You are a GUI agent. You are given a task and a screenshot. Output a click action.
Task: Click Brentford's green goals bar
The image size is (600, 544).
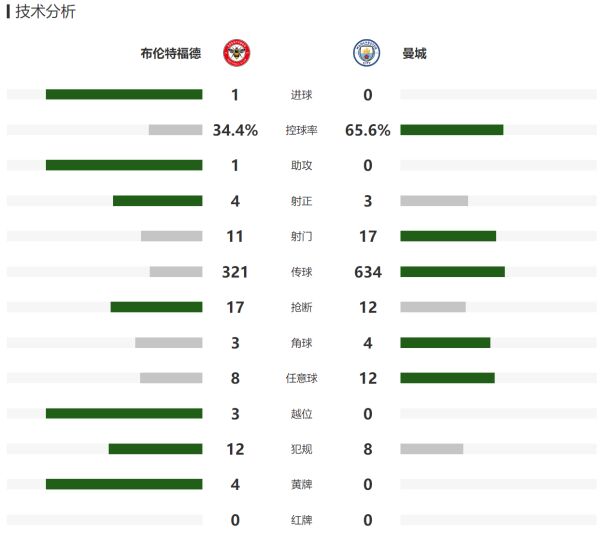coord(124,95)
